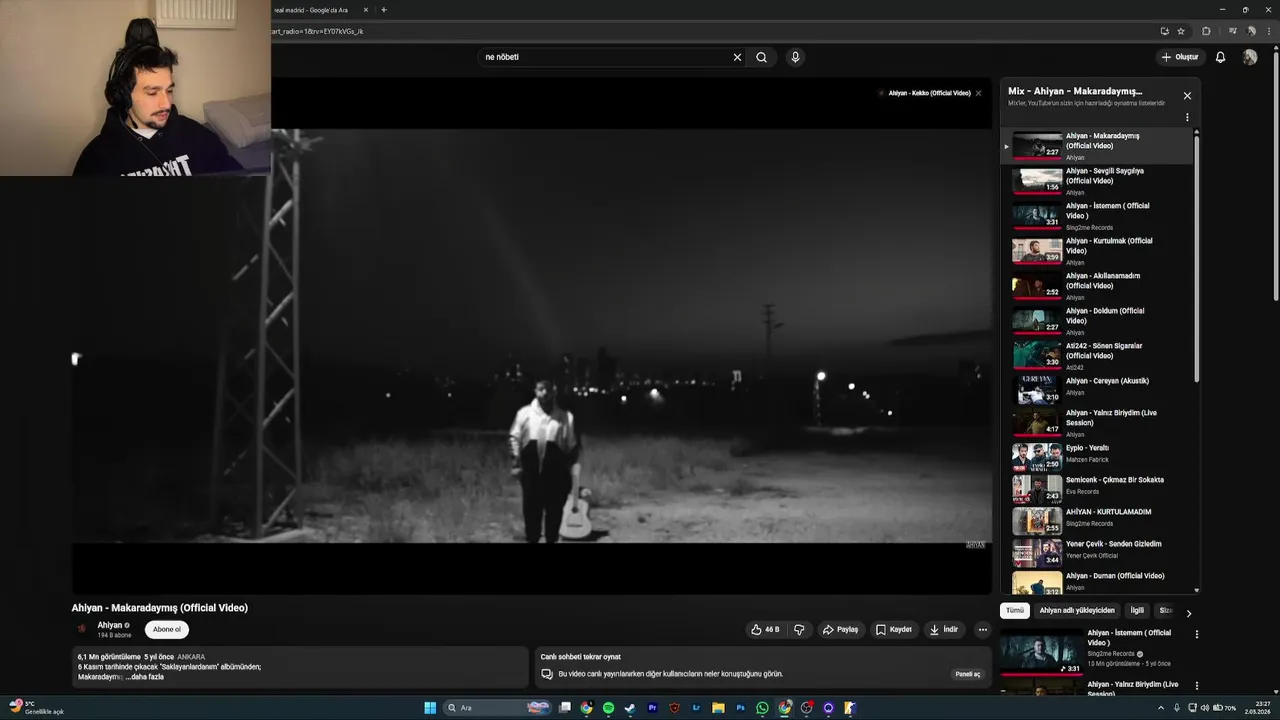Subscribe with the Abone ol button
The height and width of the screenshot is (720, 1280).
click(x=167, y=629)
